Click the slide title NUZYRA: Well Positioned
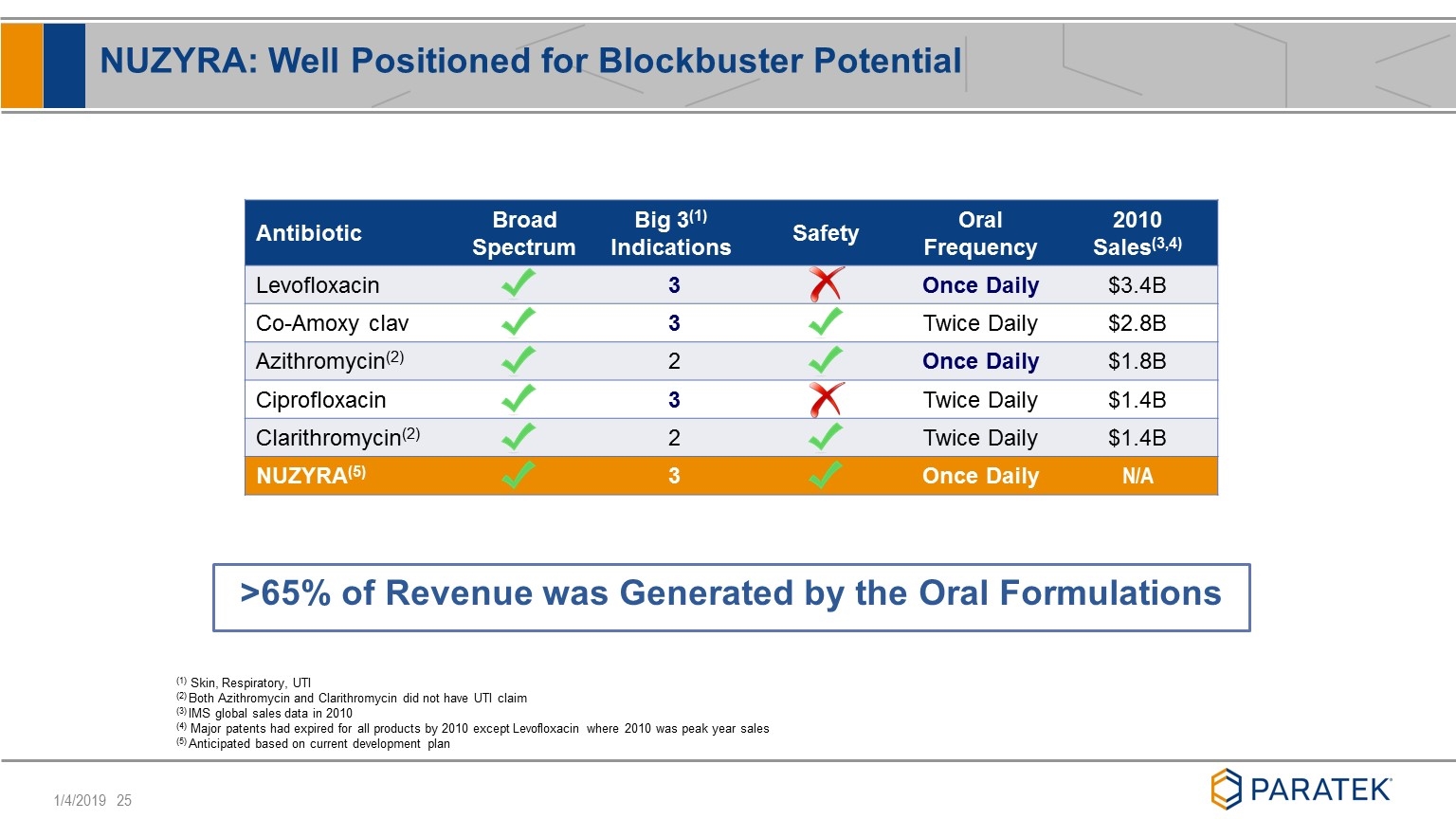The image size is (1456, 819). tap(531, 61)
